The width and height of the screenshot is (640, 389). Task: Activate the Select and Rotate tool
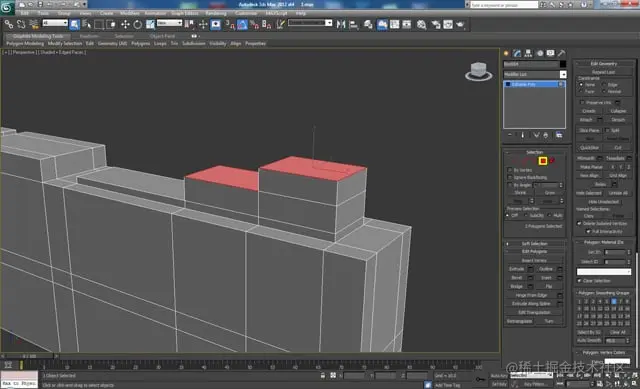pyautogui.click(x=138, y=24)
